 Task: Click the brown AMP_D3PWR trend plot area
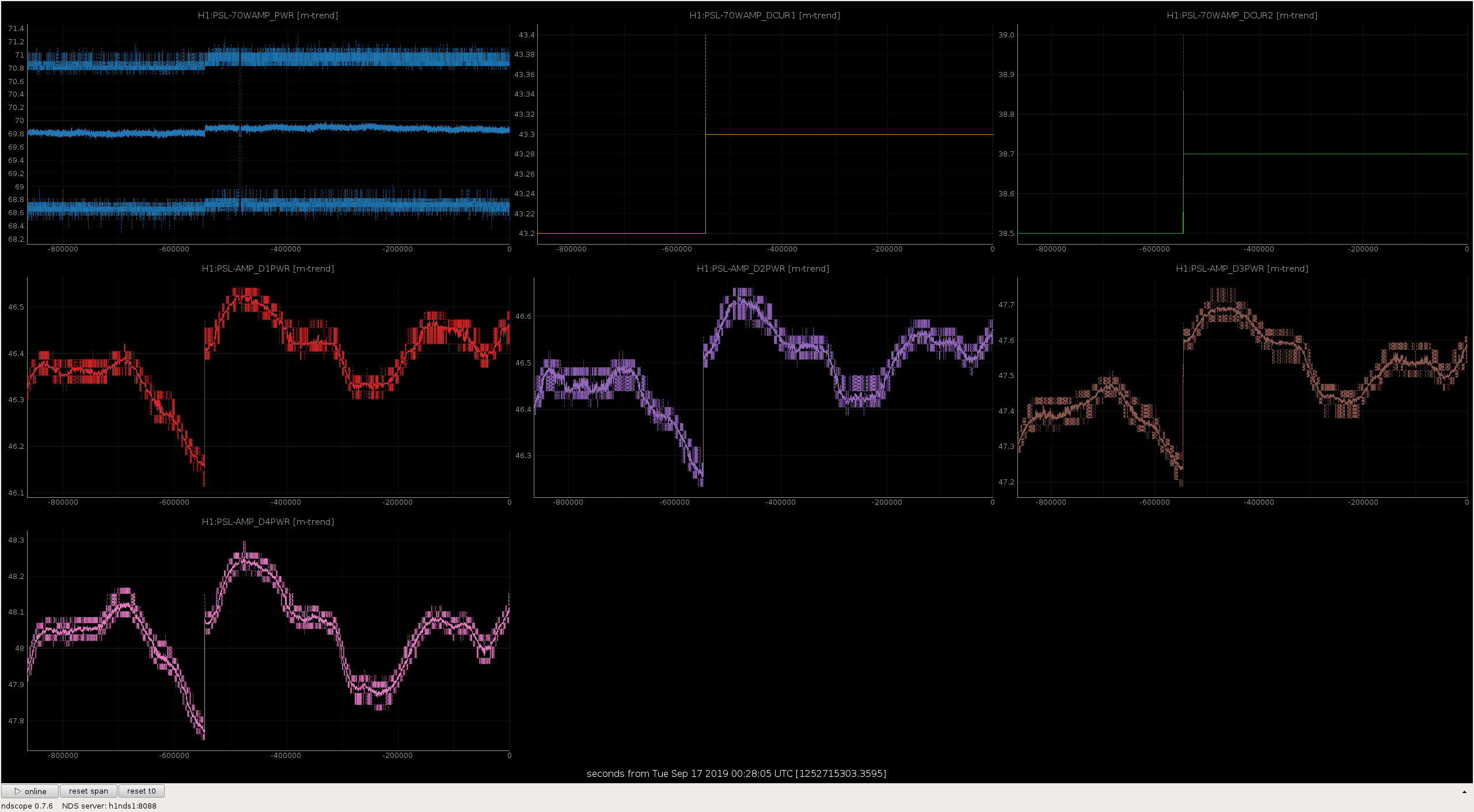pyautogui.click(x=1243, y=387)
